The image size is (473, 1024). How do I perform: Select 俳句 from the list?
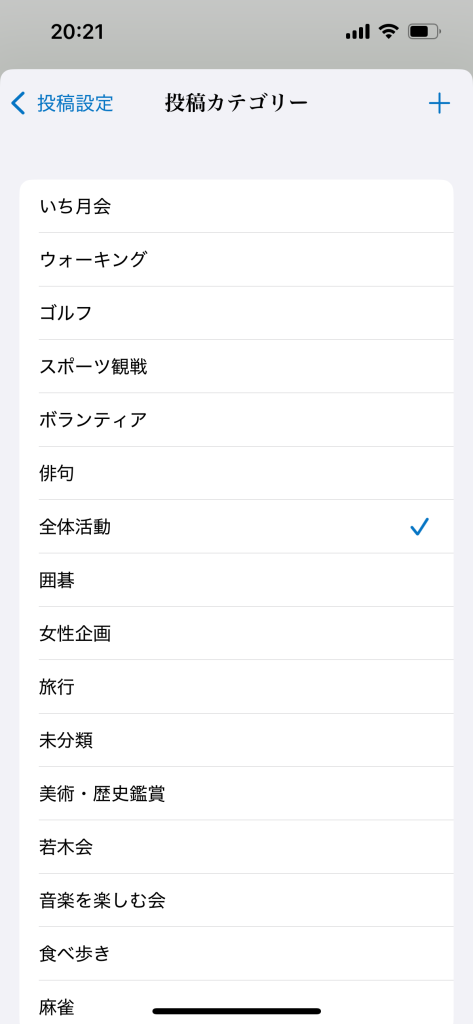point(236,473)
